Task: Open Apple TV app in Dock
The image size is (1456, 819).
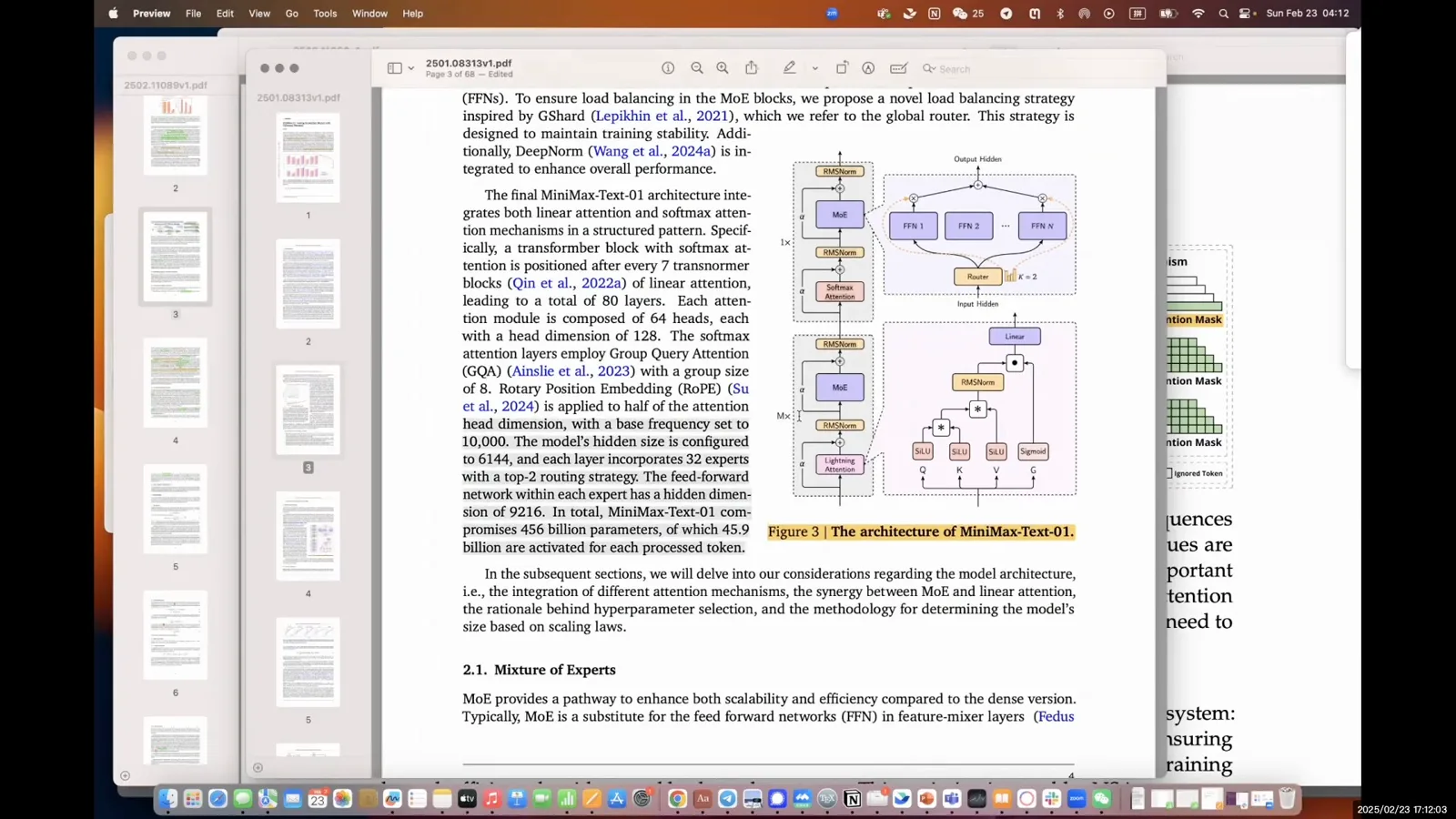Action: point(467,799)
